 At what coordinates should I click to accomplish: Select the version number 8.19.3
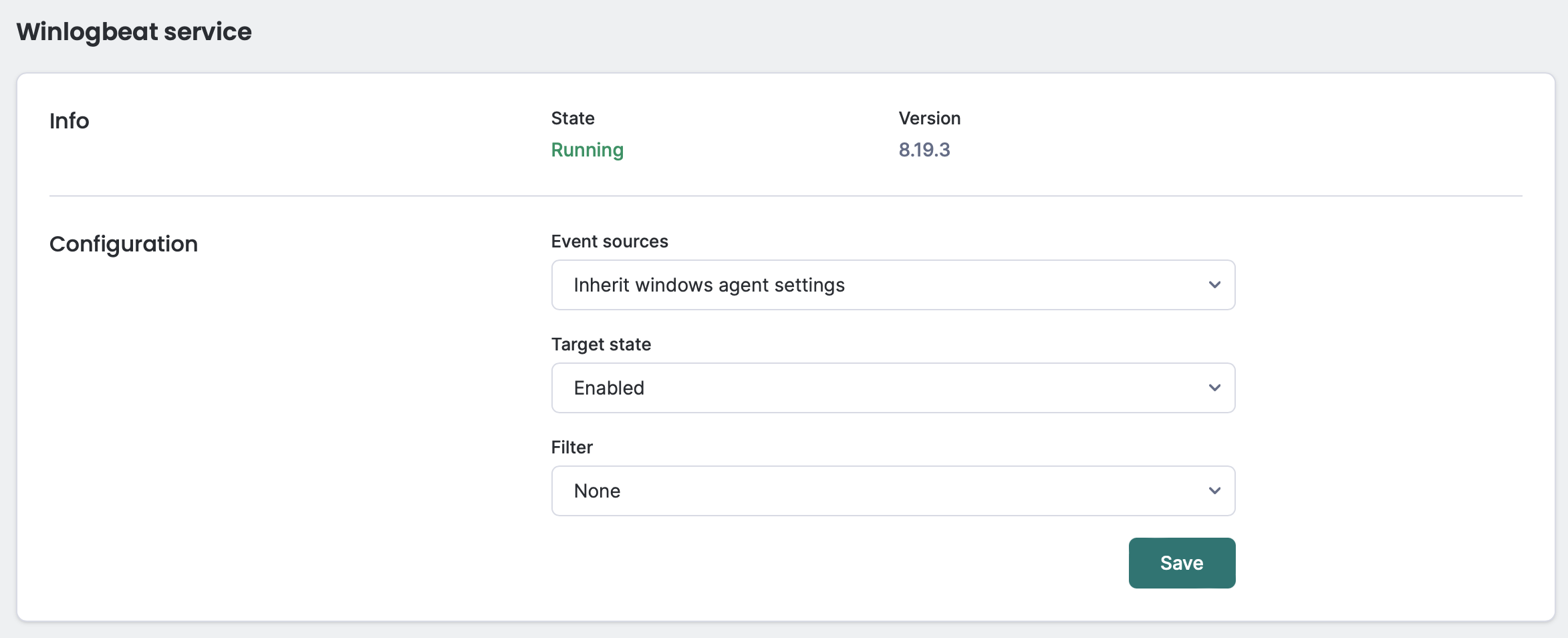click(925, 150)
